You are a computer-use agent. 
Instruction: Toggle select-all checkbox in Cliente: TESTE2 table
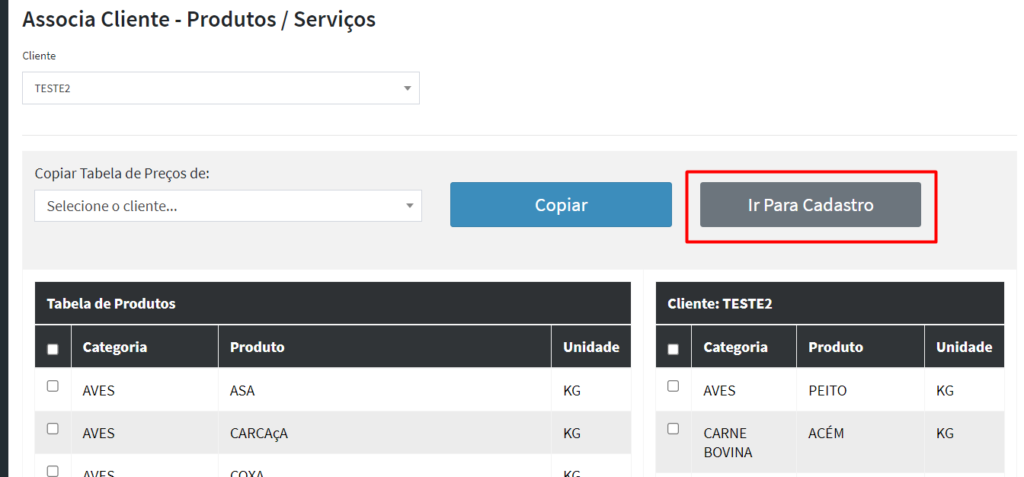point(673,349)
